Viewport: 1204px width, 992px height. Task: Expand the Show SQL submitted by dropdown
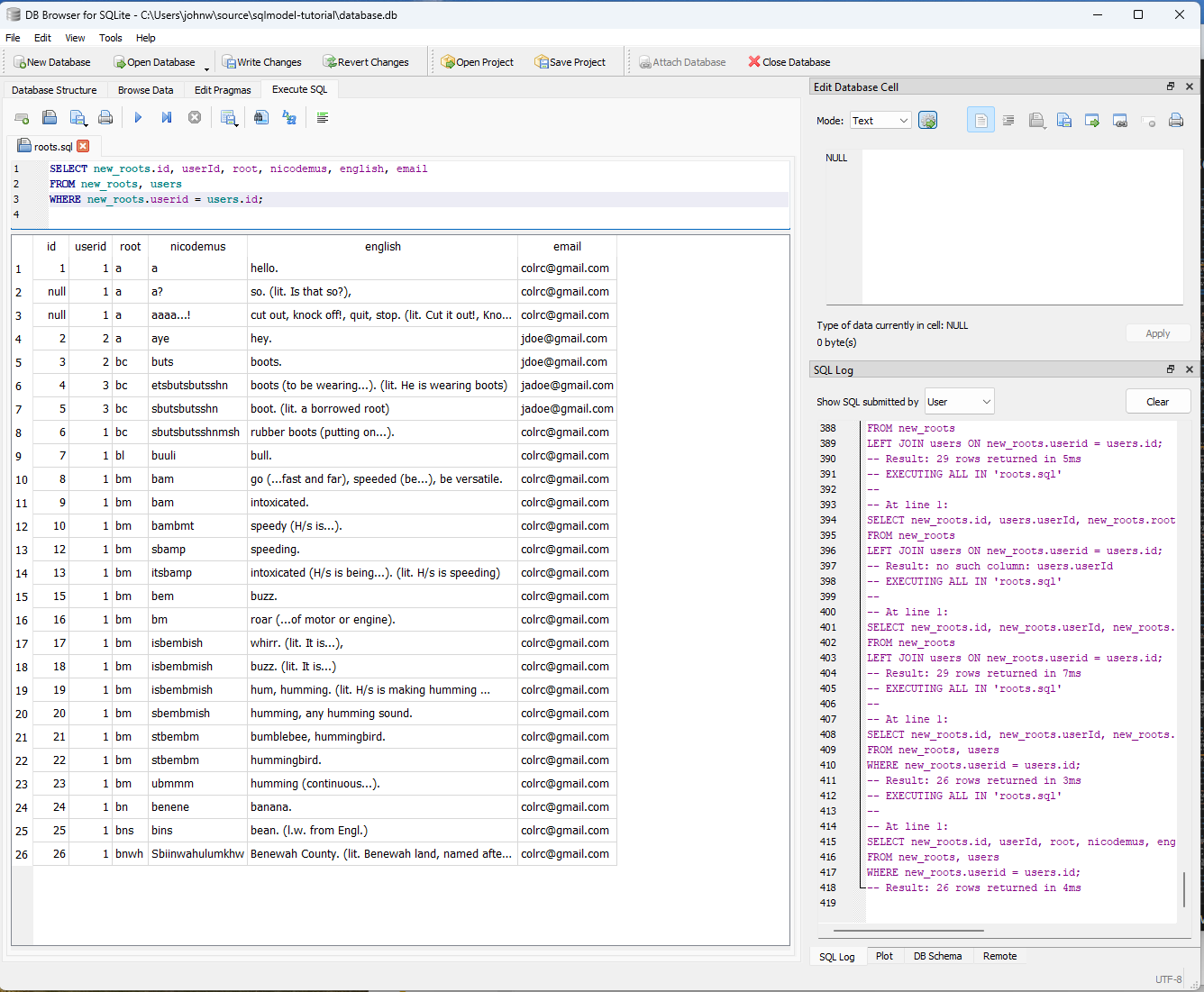coord(959,402)
